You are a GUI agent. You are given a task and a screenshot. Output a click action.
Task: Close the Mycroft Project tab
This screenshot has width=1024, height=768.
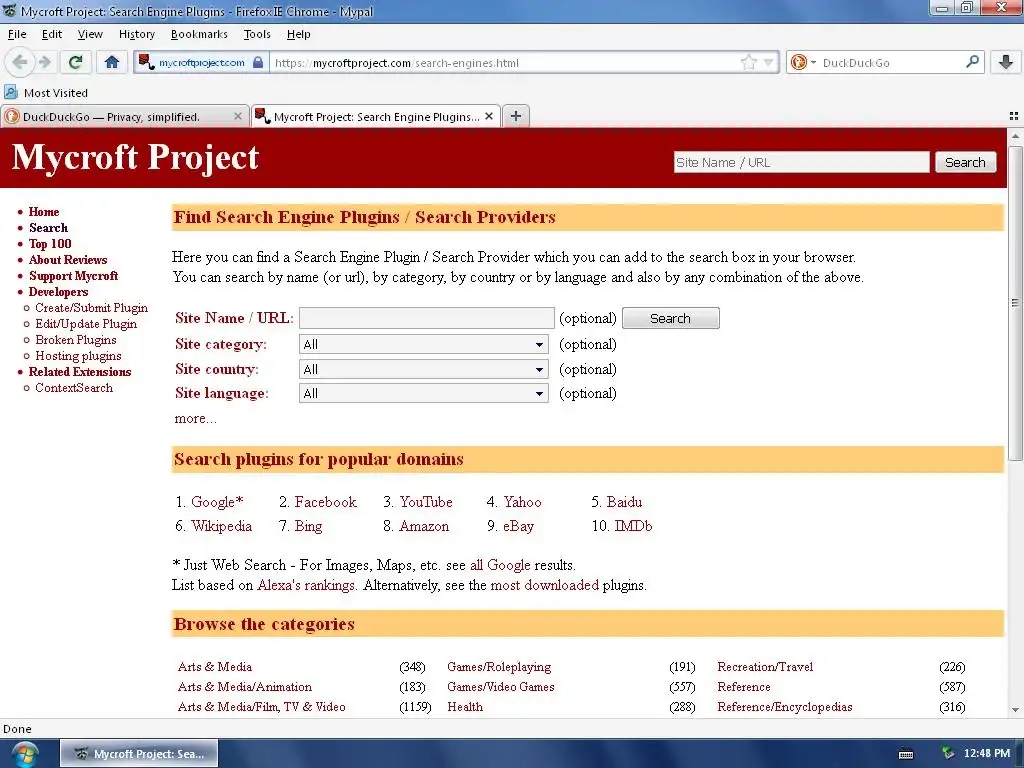(x=489, y=116)
